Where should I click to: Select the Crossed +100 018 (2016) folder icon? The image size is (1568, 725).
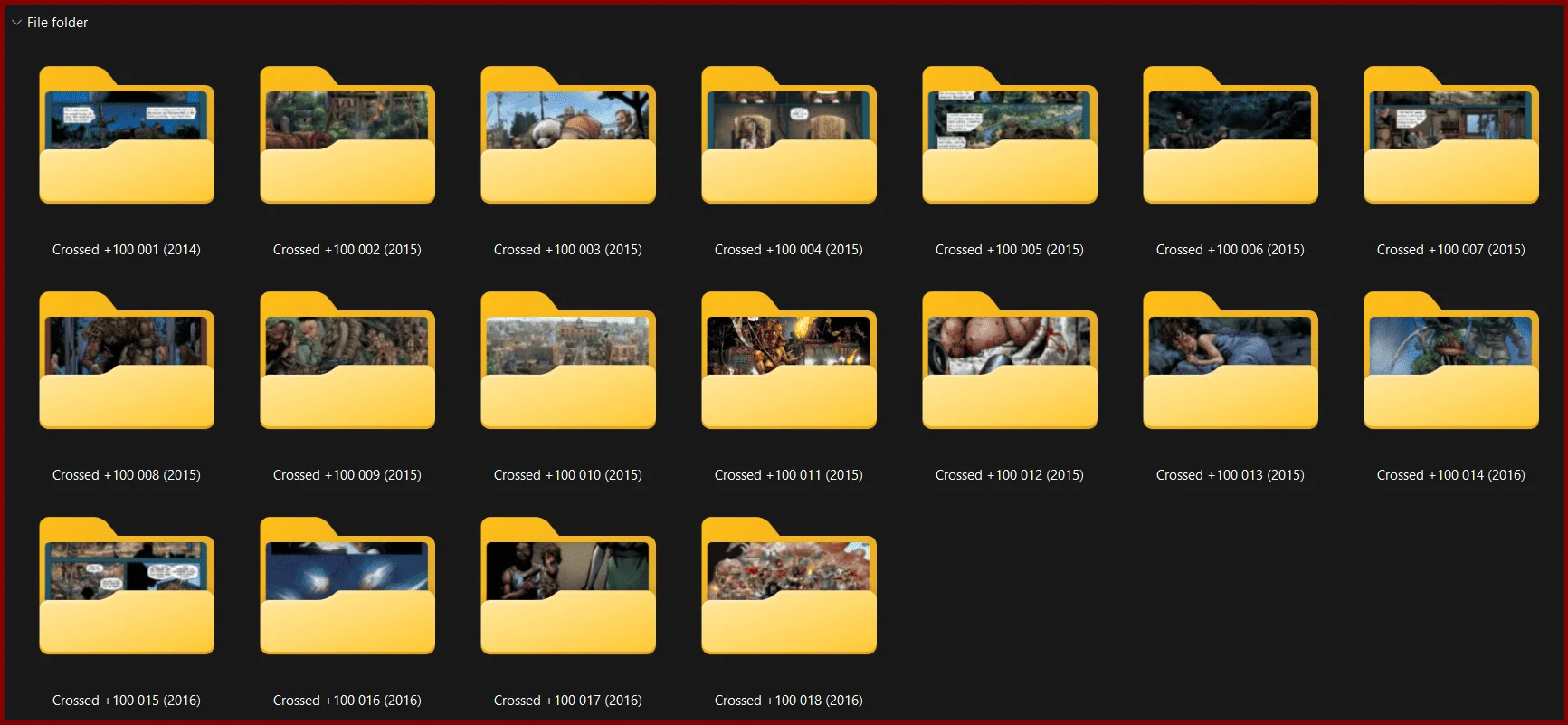pos(789,586)
